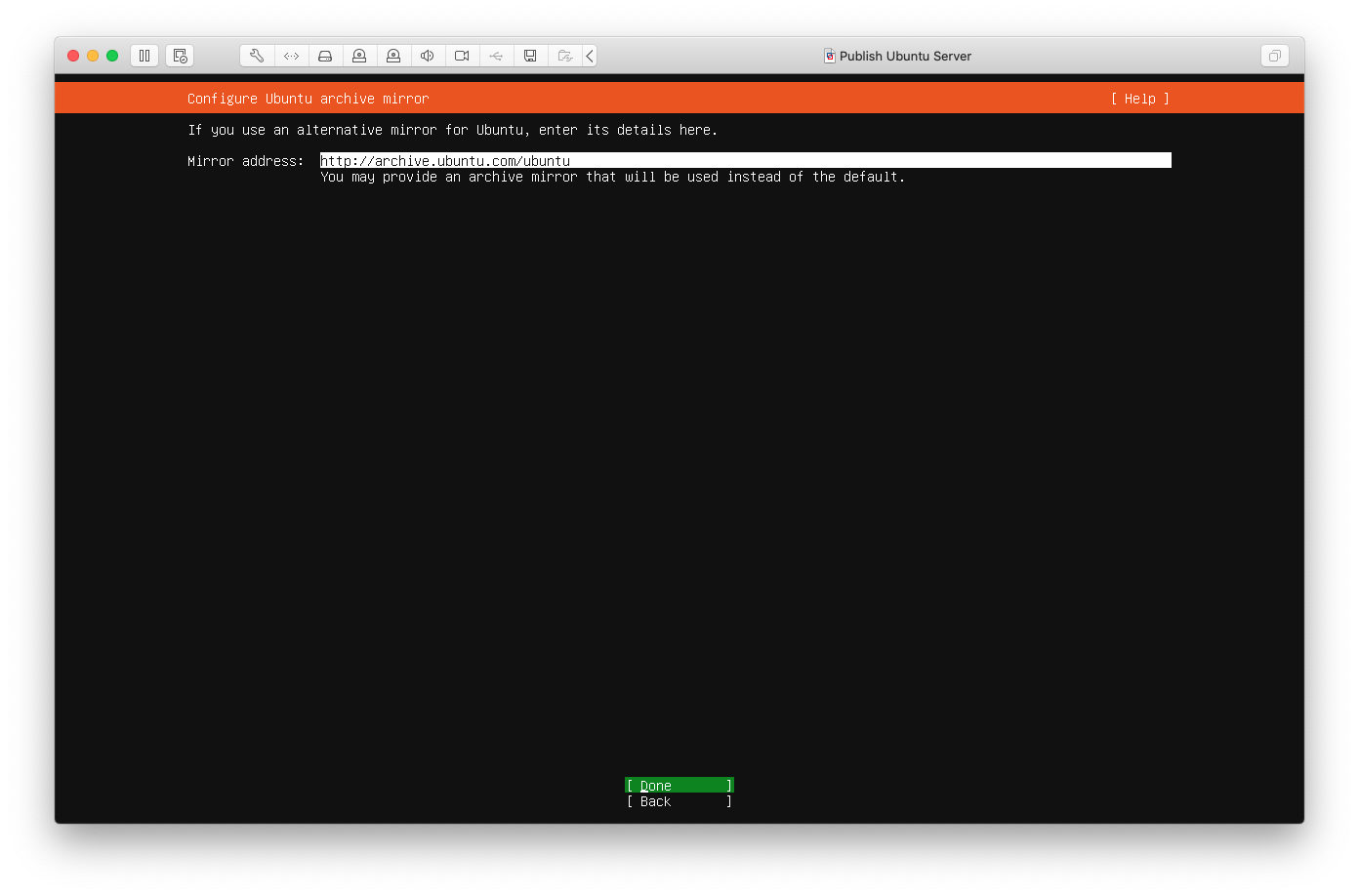The image size is (1359, 896).
Task: Click the sound speaker icon
Action: coord(428,56)
